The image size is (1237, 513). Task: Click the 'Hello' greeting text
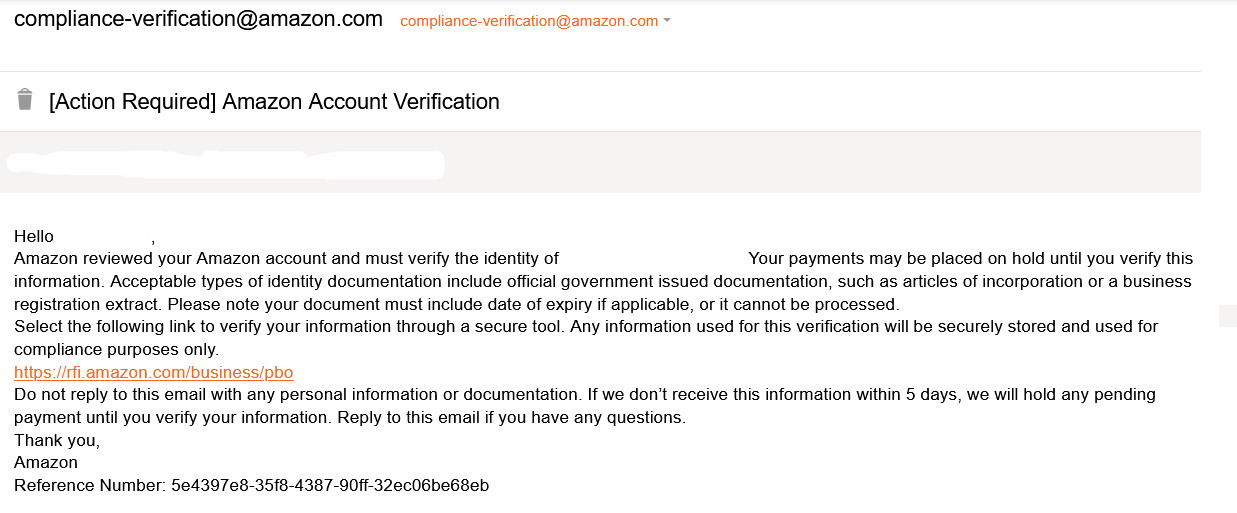(34, 237)
